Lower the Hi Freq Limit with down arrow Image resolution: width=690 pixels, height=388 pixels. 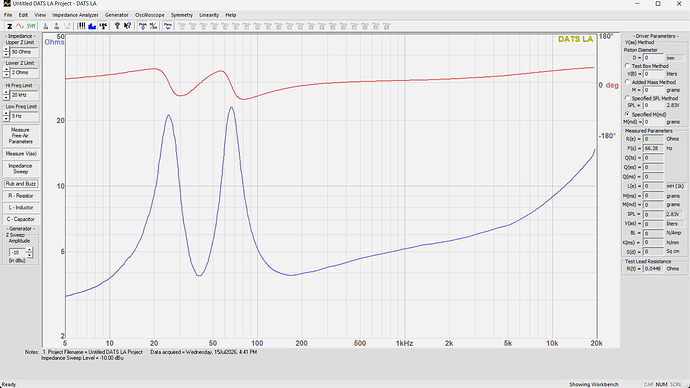6,98
